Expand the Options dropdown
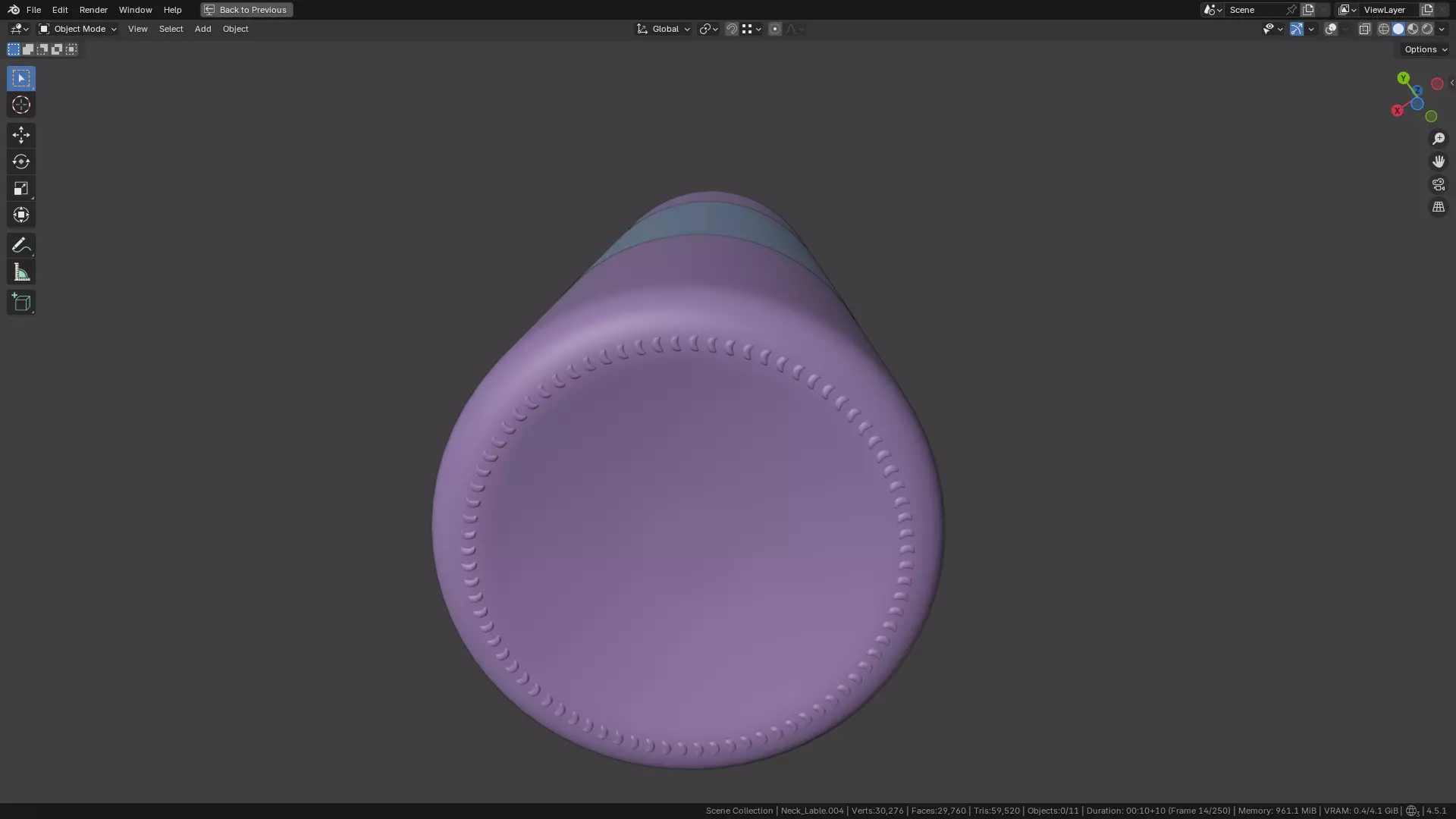Screen dimensions: 1456x819 1425,49
